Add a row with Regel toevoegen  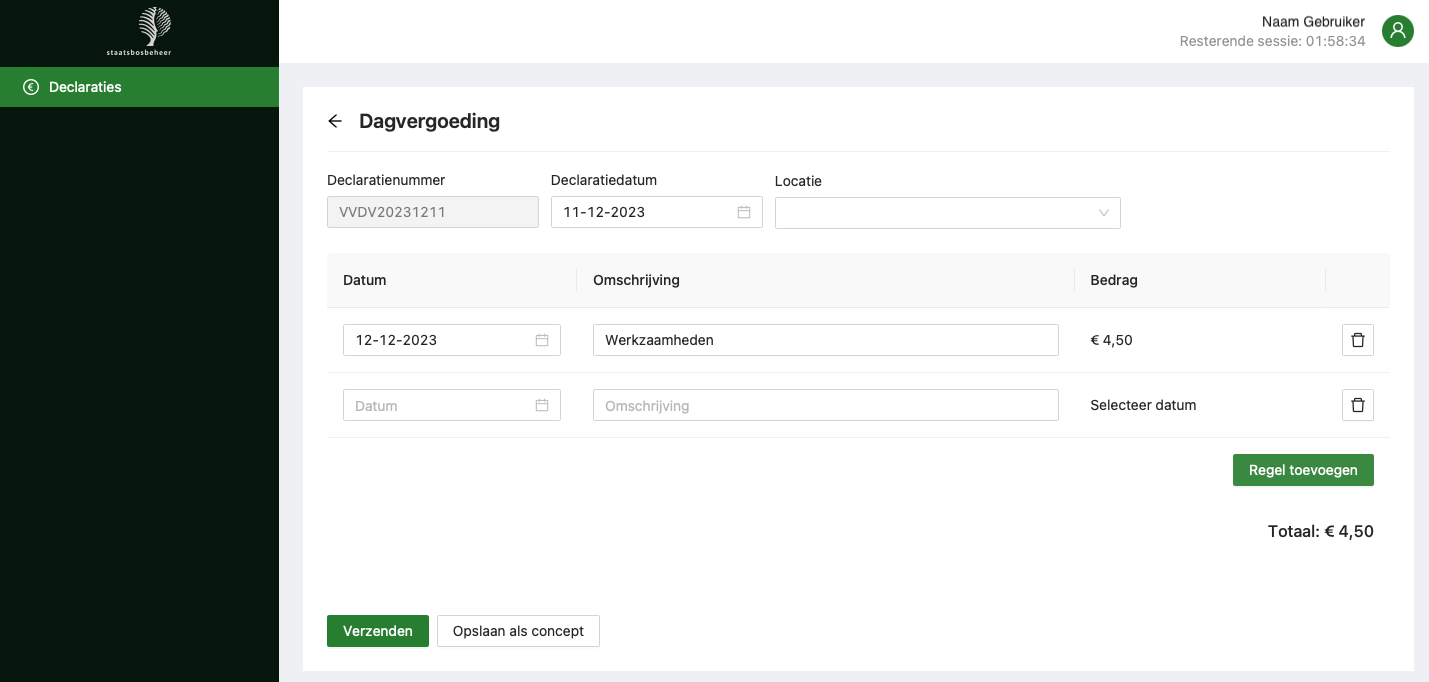click(1303, 470)
